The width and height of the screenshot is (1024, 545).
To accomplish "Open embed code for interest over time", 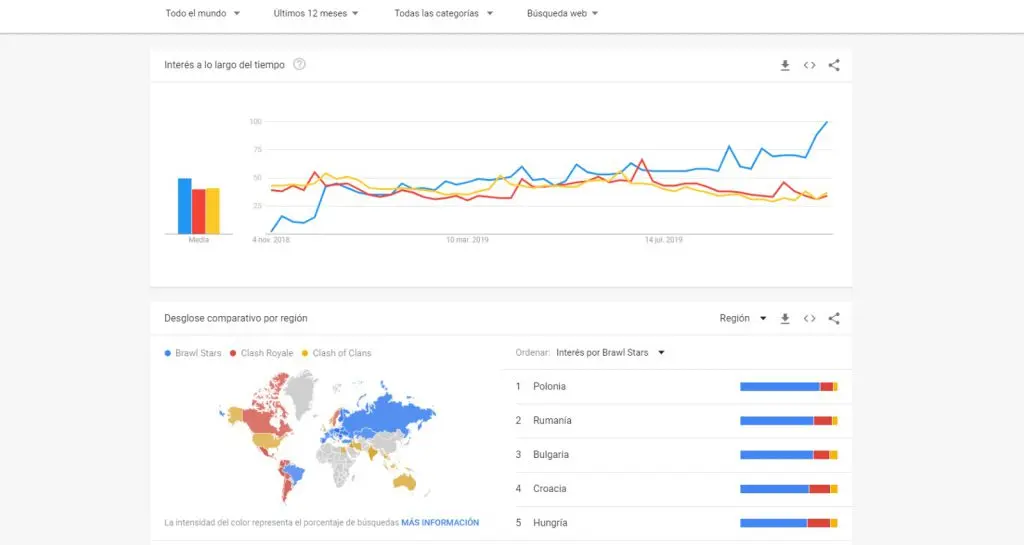I will (810, 65).
